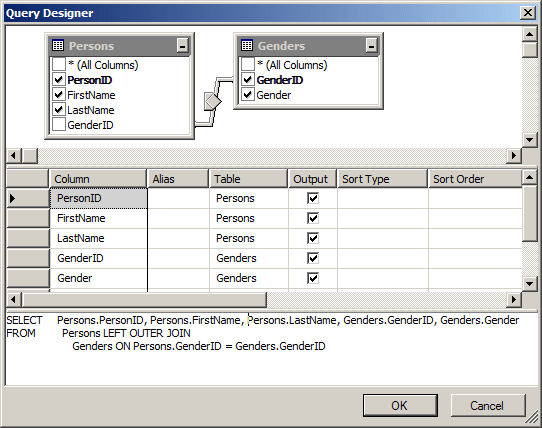Collapse the Genders table window

point(371,45)
